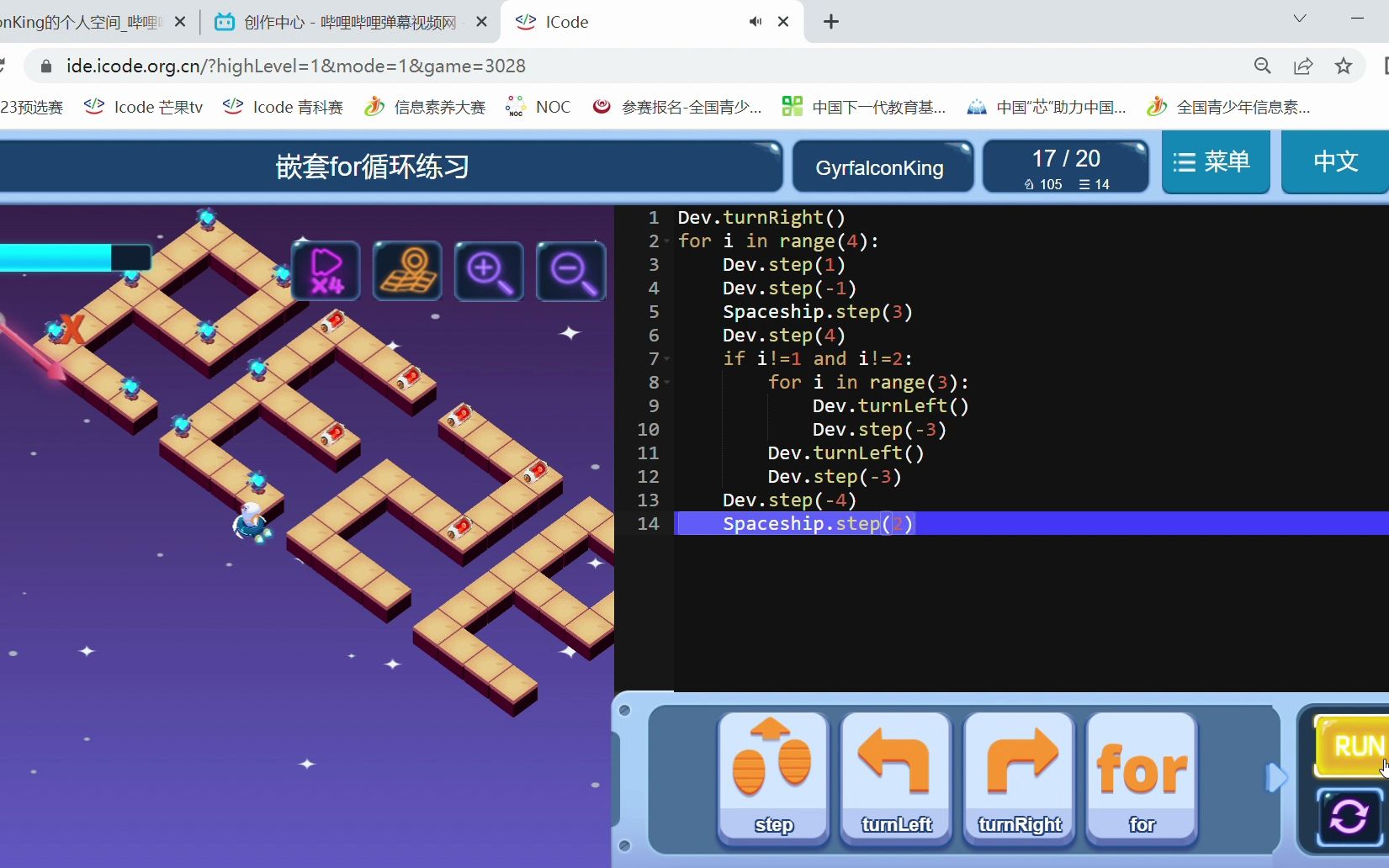The image size is (1389, 868).
Task: Click code line Dev.step(4)
Action: [784, 335]
